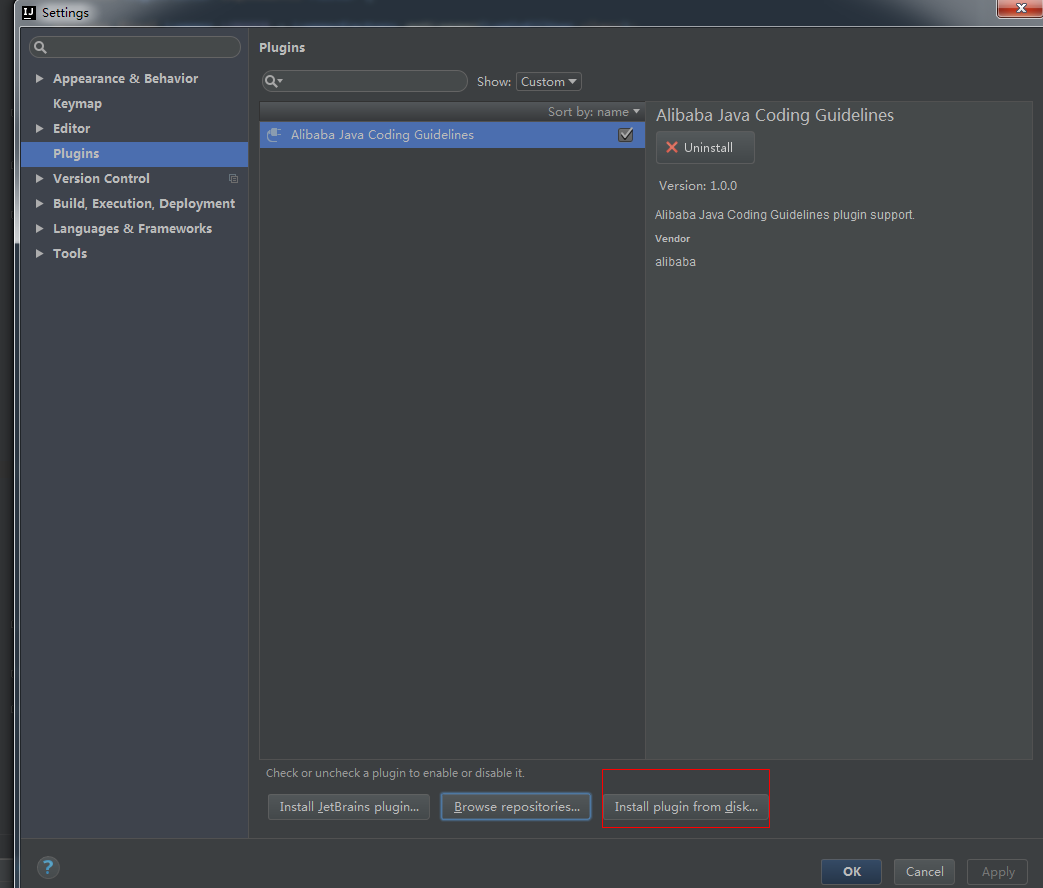1043x888 pixels.
Task: Click Install plugin from disk button
Action: click(x=686, y=807)
